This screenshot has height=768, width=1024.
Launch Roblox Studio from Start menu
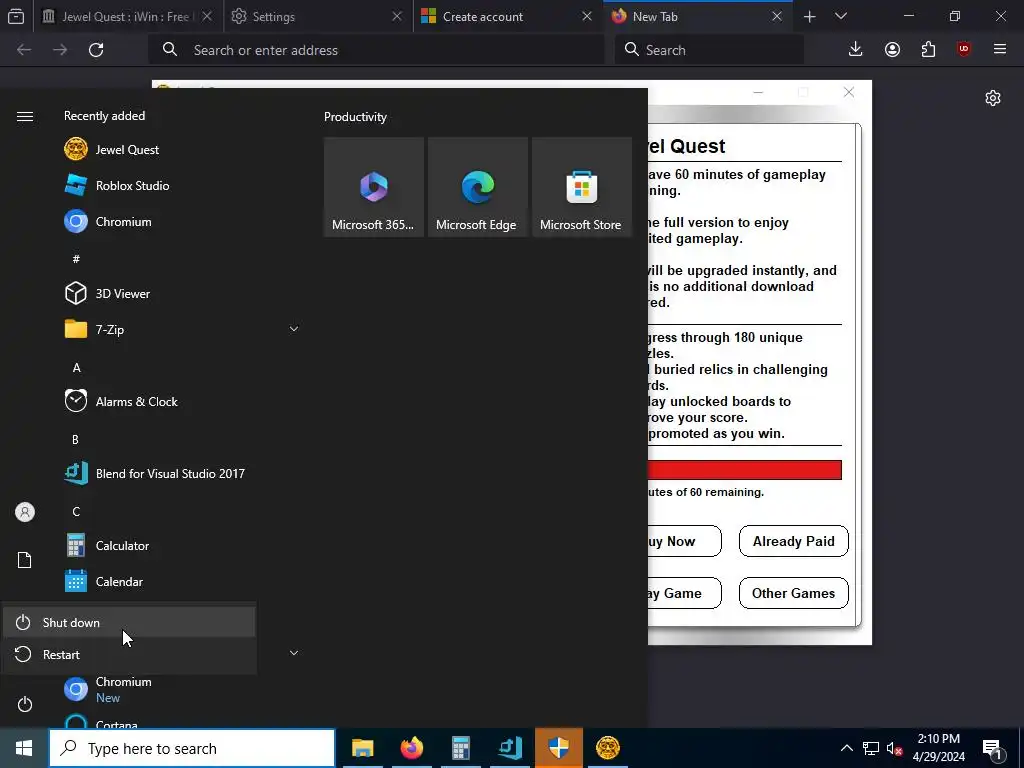pos(116,185)
